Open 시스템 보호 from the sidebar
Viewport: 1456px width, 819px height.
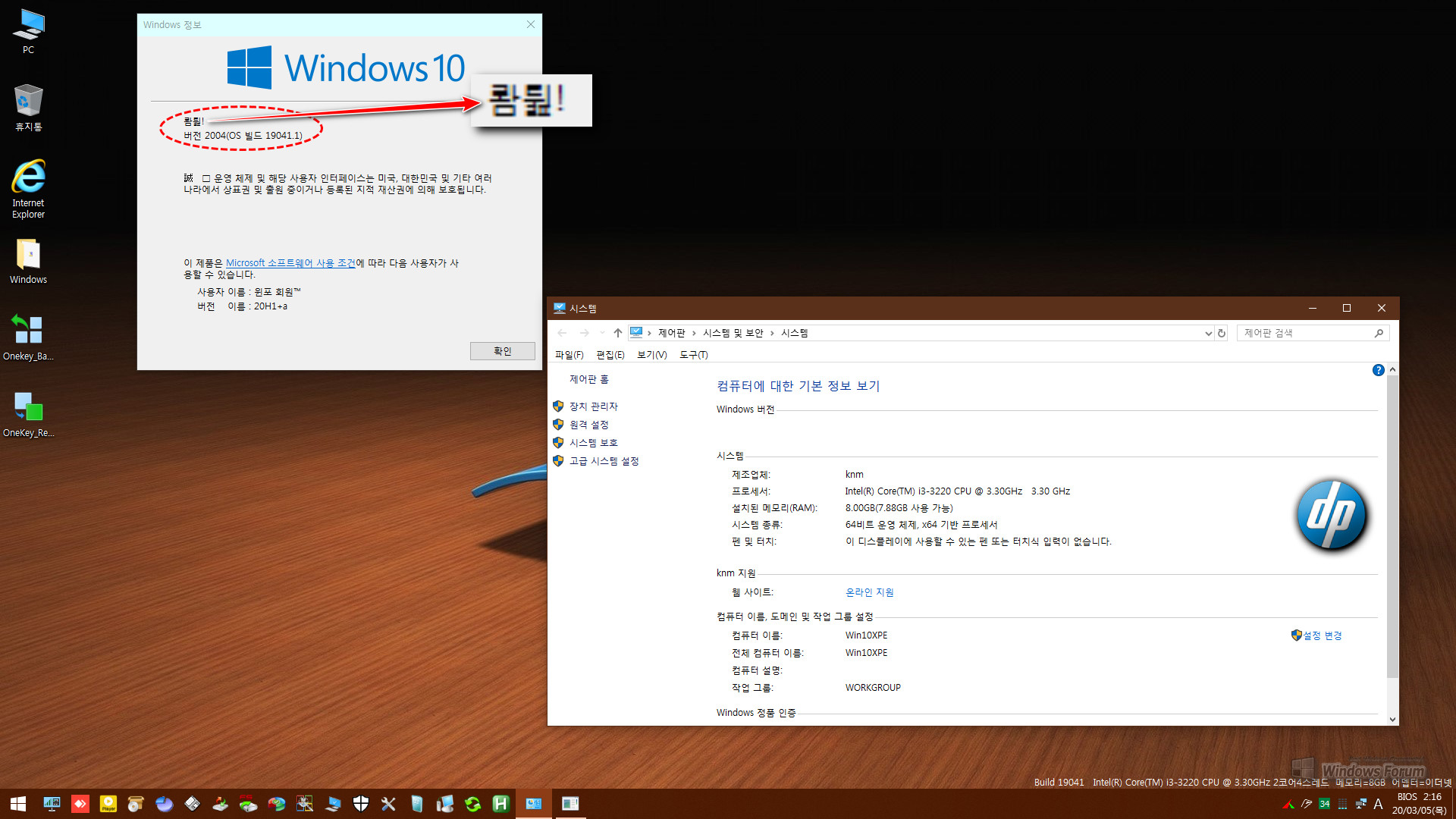[x=594, y=443]
